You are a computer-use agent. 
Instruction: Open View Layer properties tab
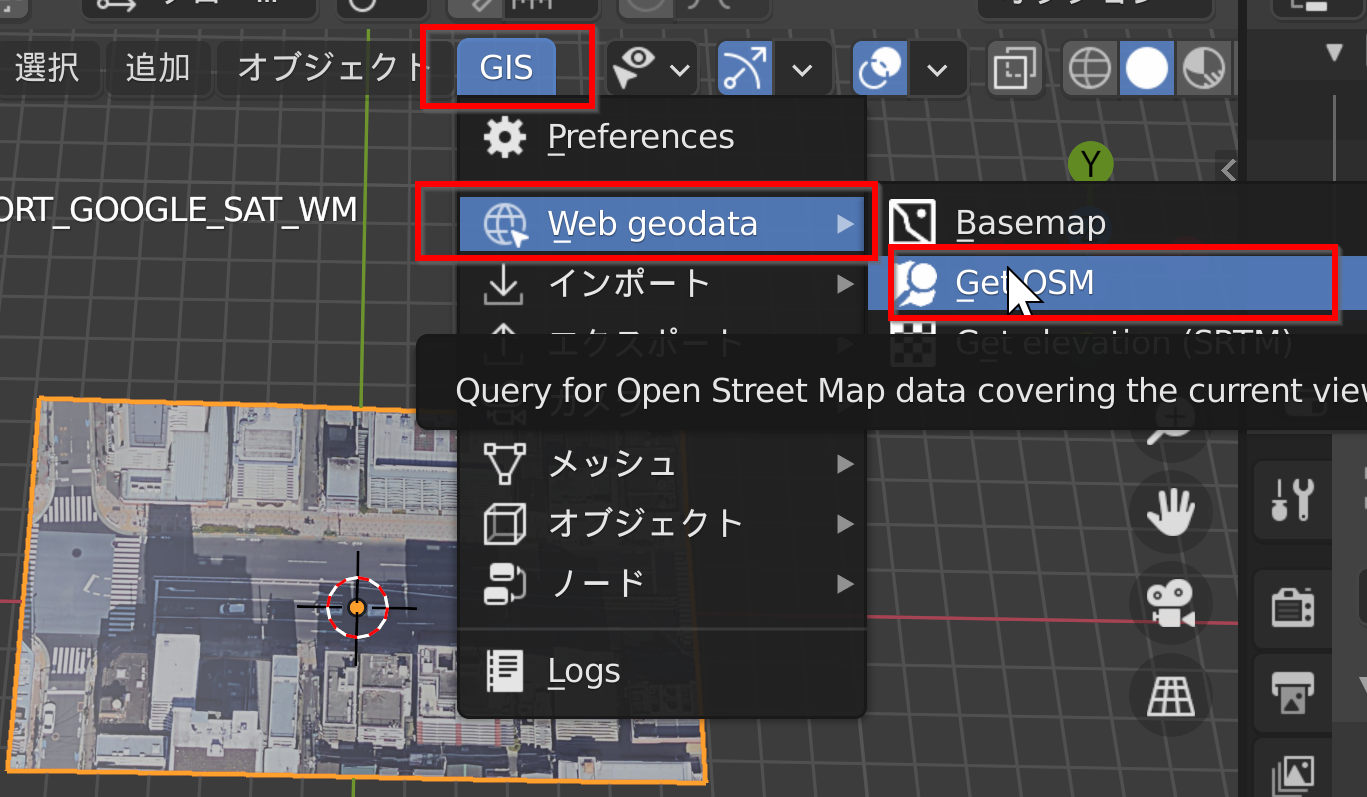[1293, 772]
